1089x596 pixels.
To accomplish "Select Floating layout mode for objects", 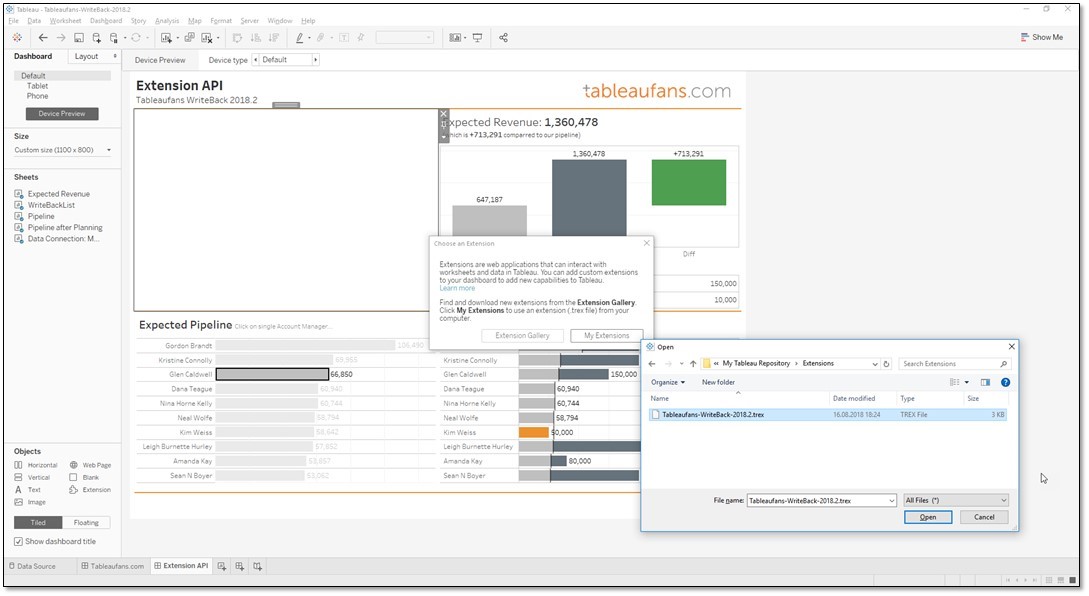I will coord(86,522).
